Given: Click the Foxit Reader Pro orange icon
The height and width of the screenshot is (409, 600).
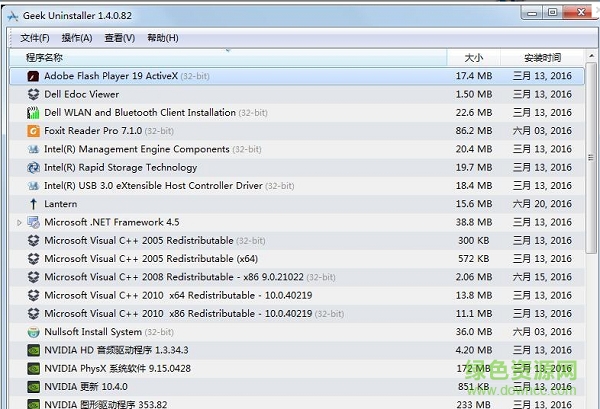Looking at the screenshot, I should 33,131.
